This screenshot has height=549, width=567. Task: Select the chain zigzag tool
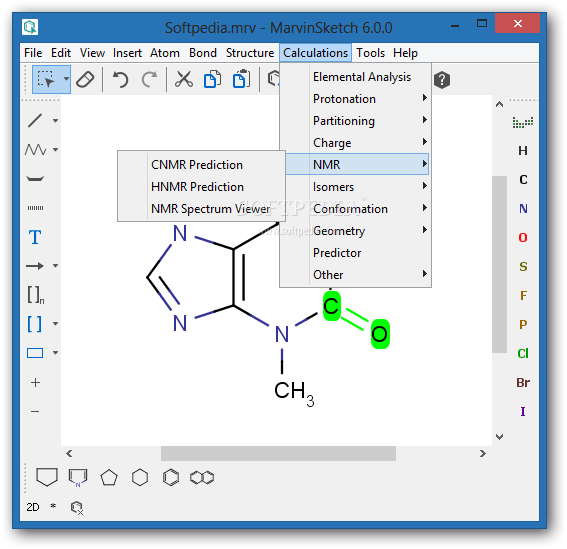35,149
